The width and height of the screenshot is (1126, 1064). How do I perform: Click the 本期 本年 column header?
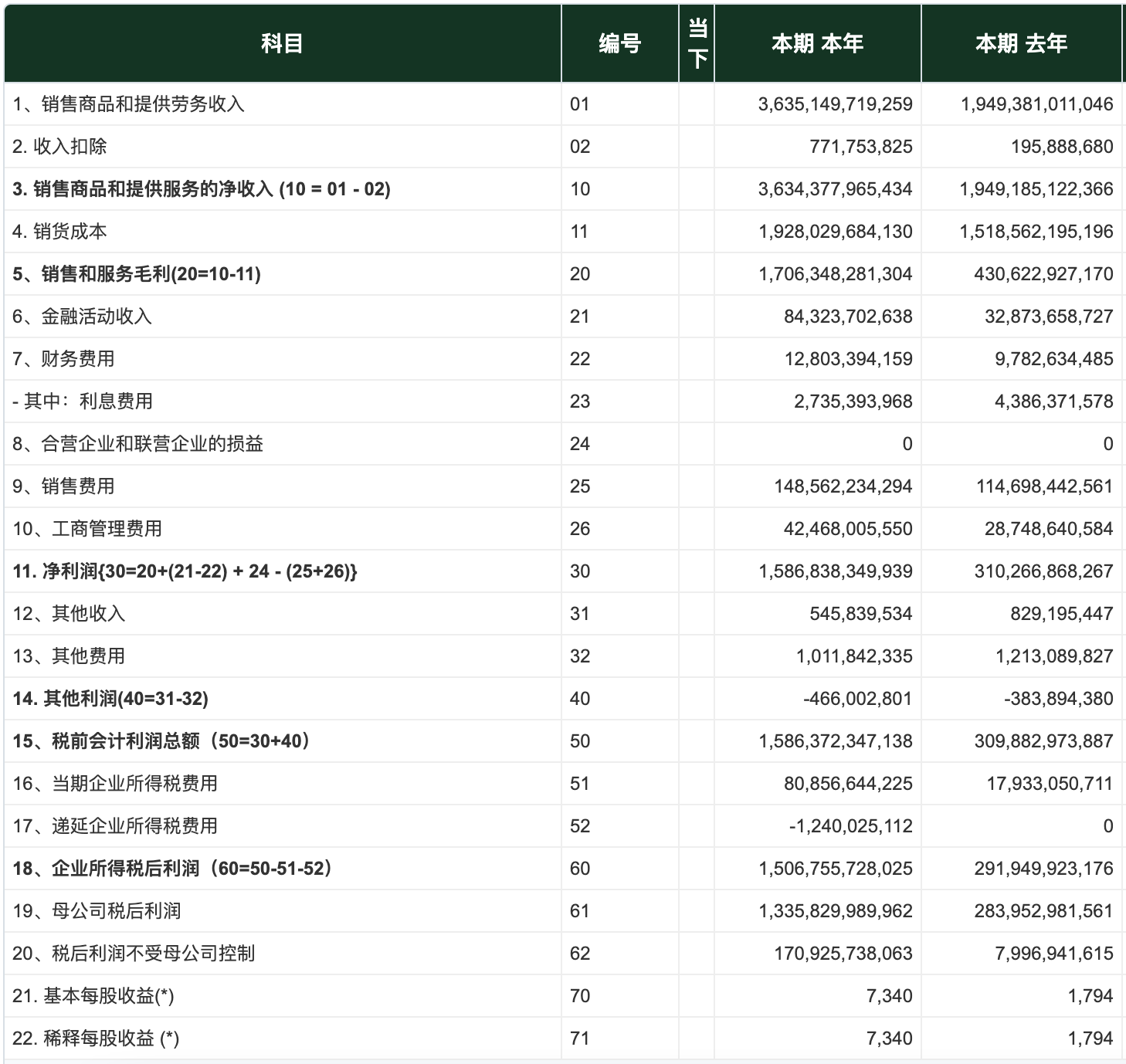[x=818, y=43]
